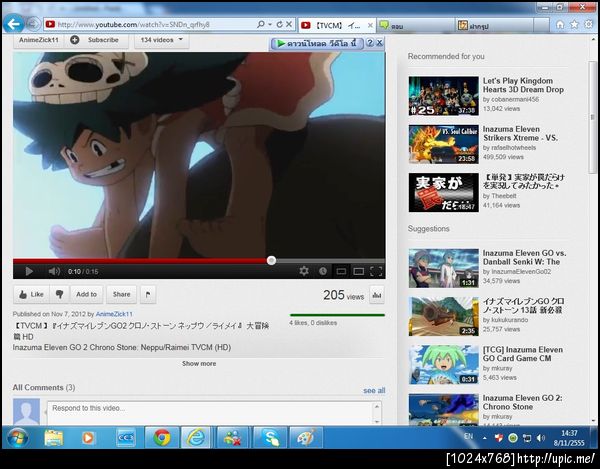
Task: Click the browser forward arrow button
Action: (x=33, y=24)
